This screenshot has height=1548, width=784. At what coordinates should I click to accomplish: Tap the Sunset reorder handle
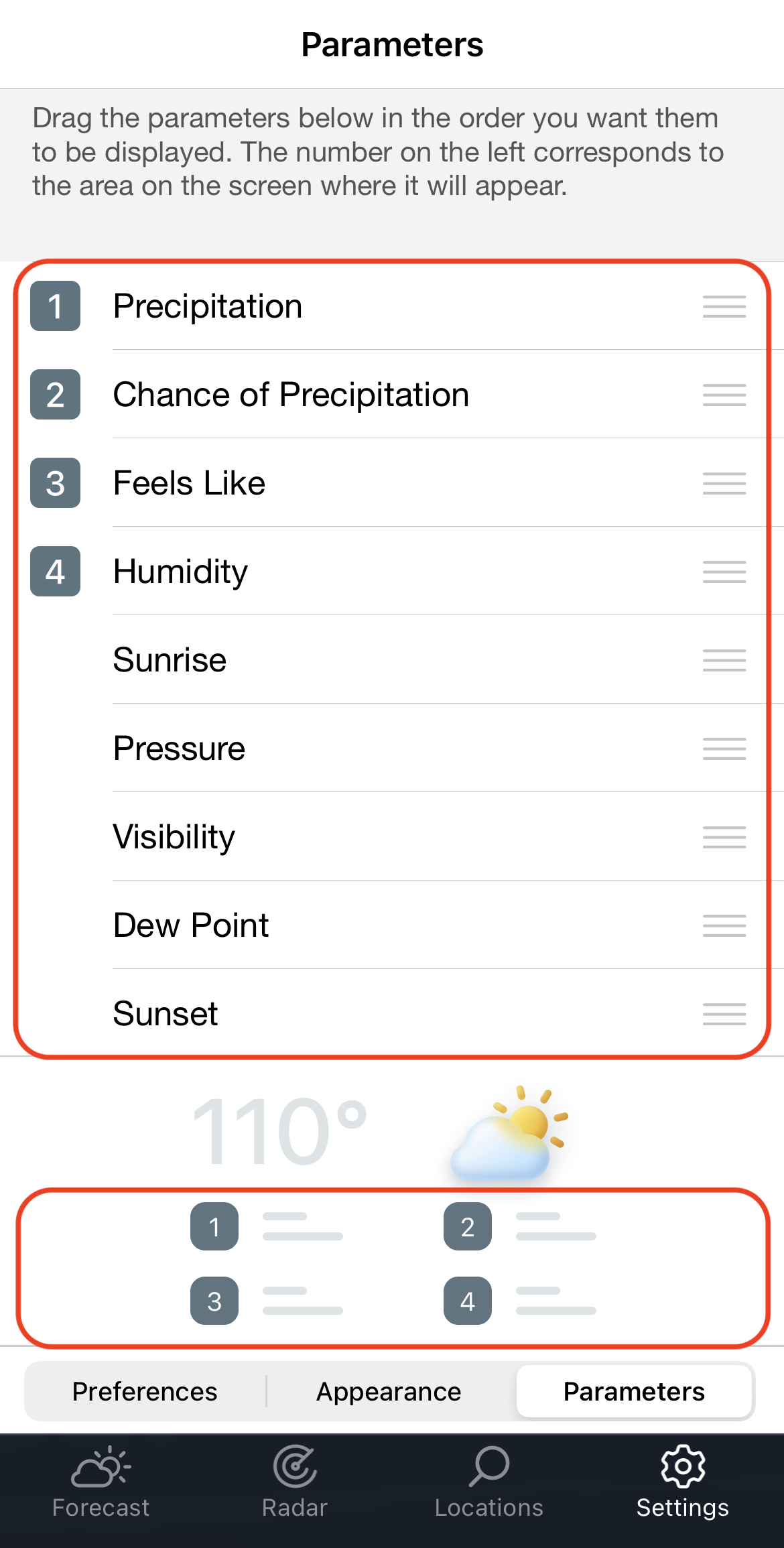pyautogui.click(x=724, y=1014)
